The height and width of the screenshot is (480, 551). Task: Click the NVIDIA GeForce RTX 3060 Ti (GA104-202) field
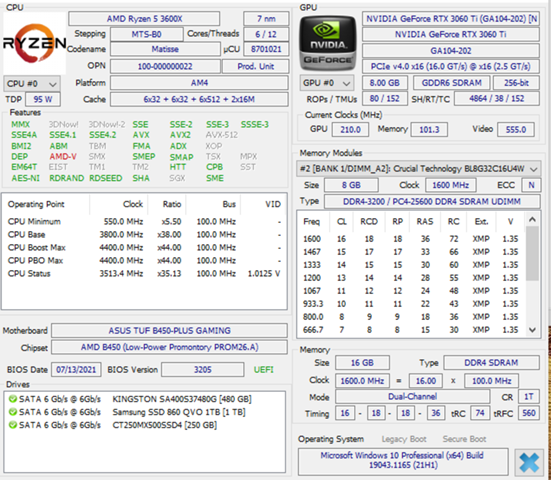coord(451,19)
